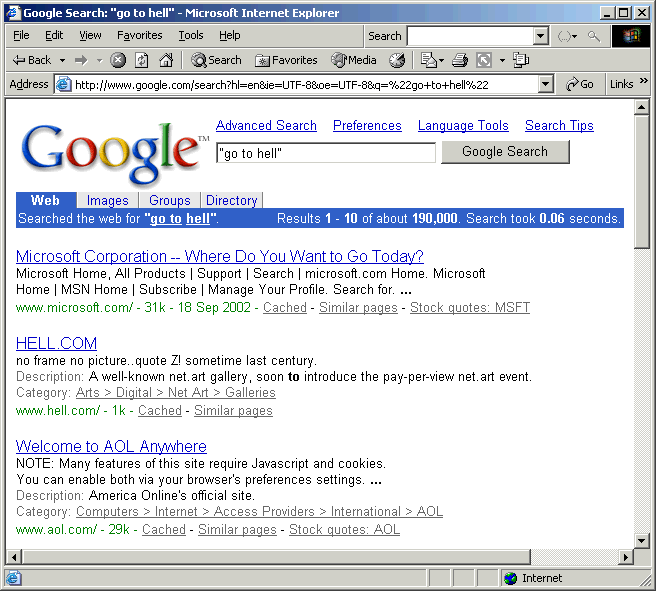Click the vertical scrollbar up arrow
Screen dimensions: 656x591
pyautogui.click(x=641, y=107)
